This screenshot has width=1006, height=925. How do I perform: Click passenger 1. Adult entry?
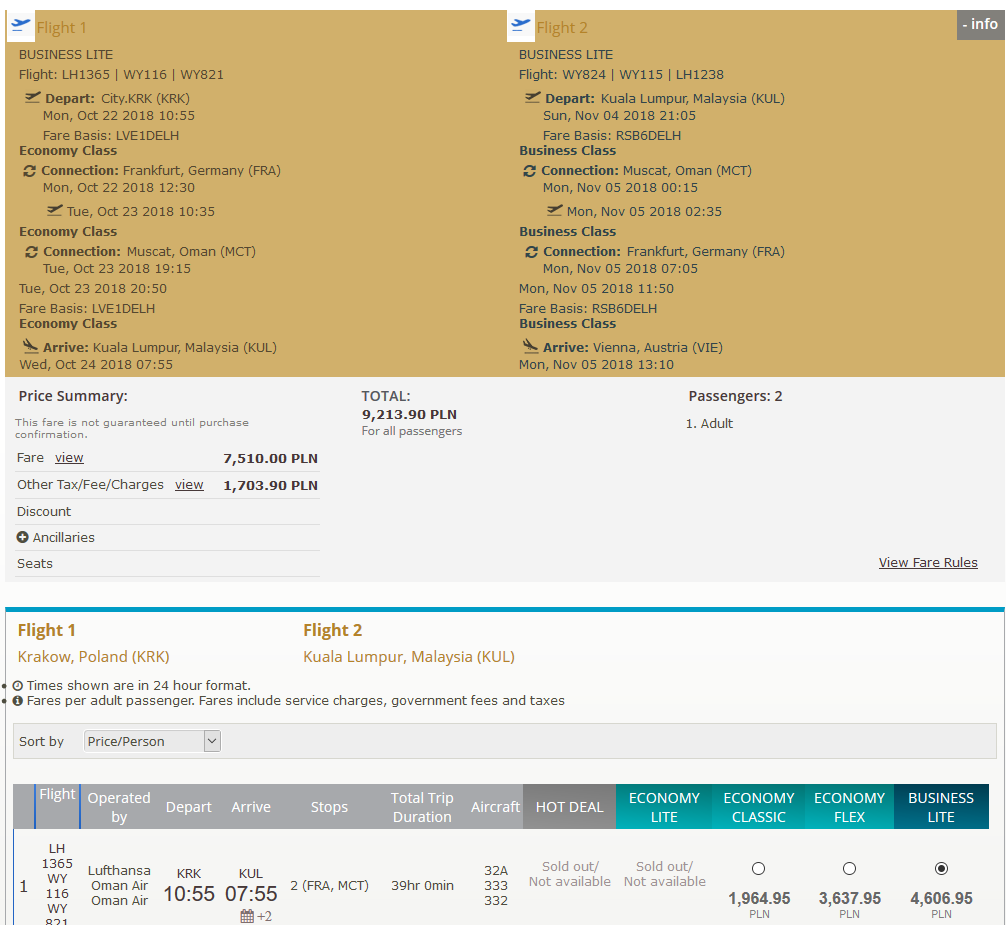[x=709, y=423]
